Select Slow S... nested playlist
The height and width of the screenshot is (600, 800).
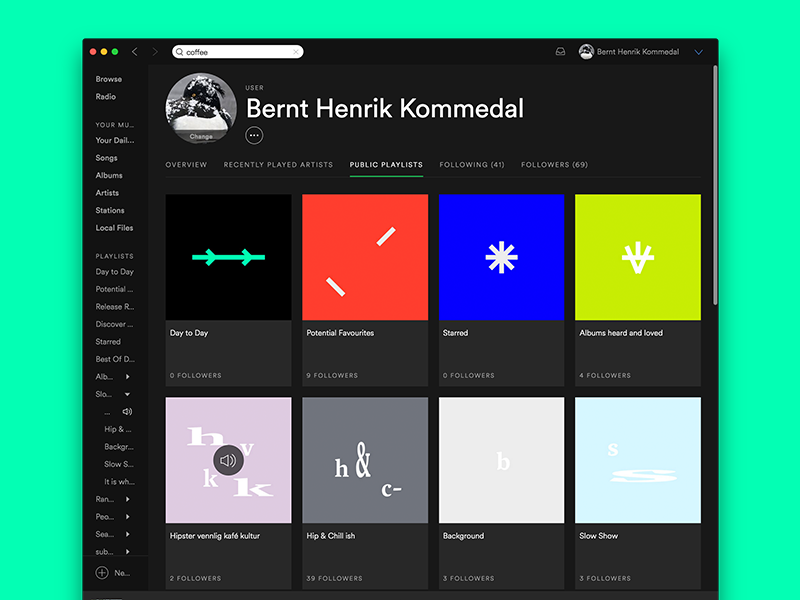[x=119, y=464]
